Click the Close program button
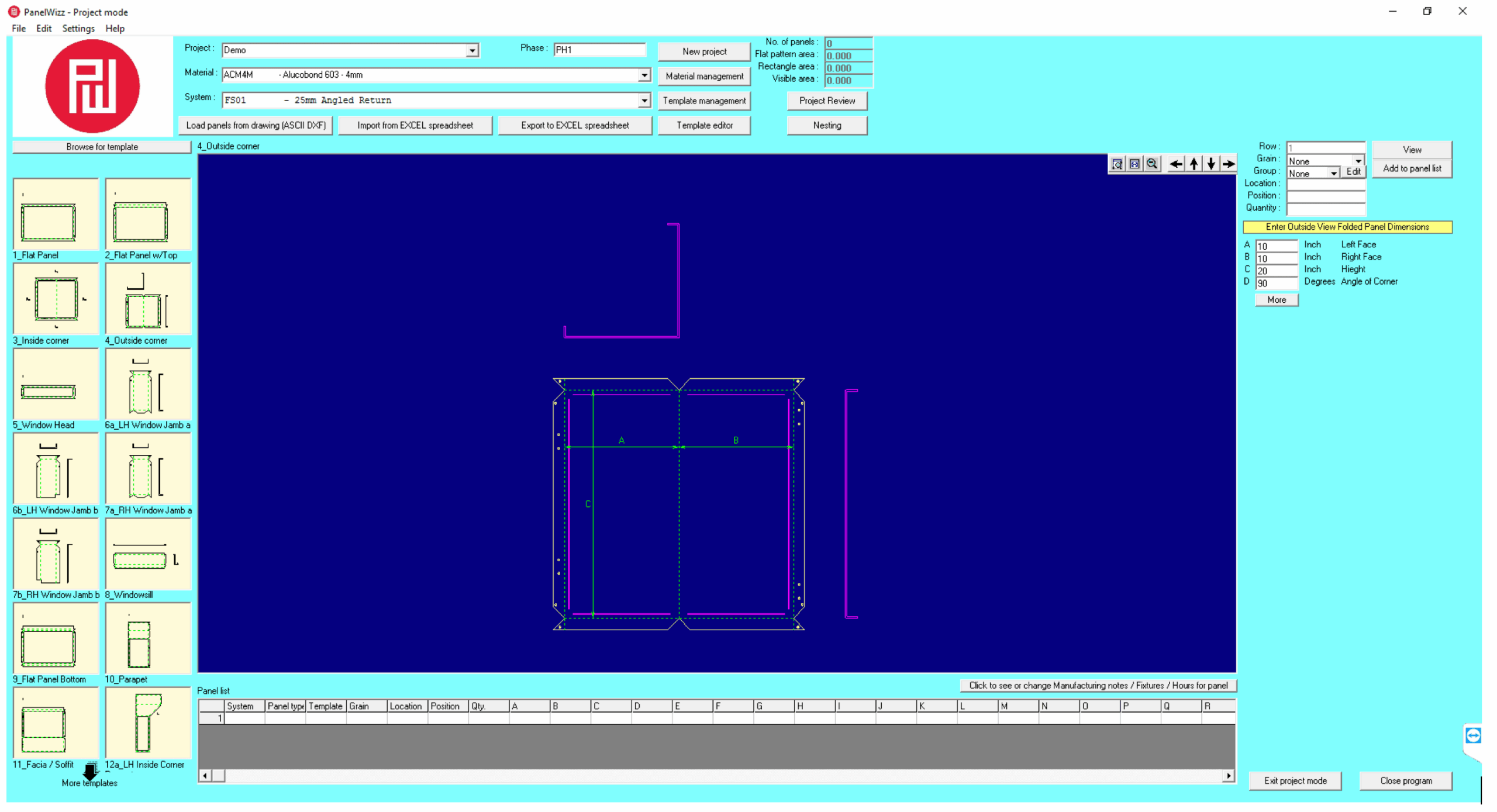The height and width of the screenshot is (812, 1497). [1406, 780]
